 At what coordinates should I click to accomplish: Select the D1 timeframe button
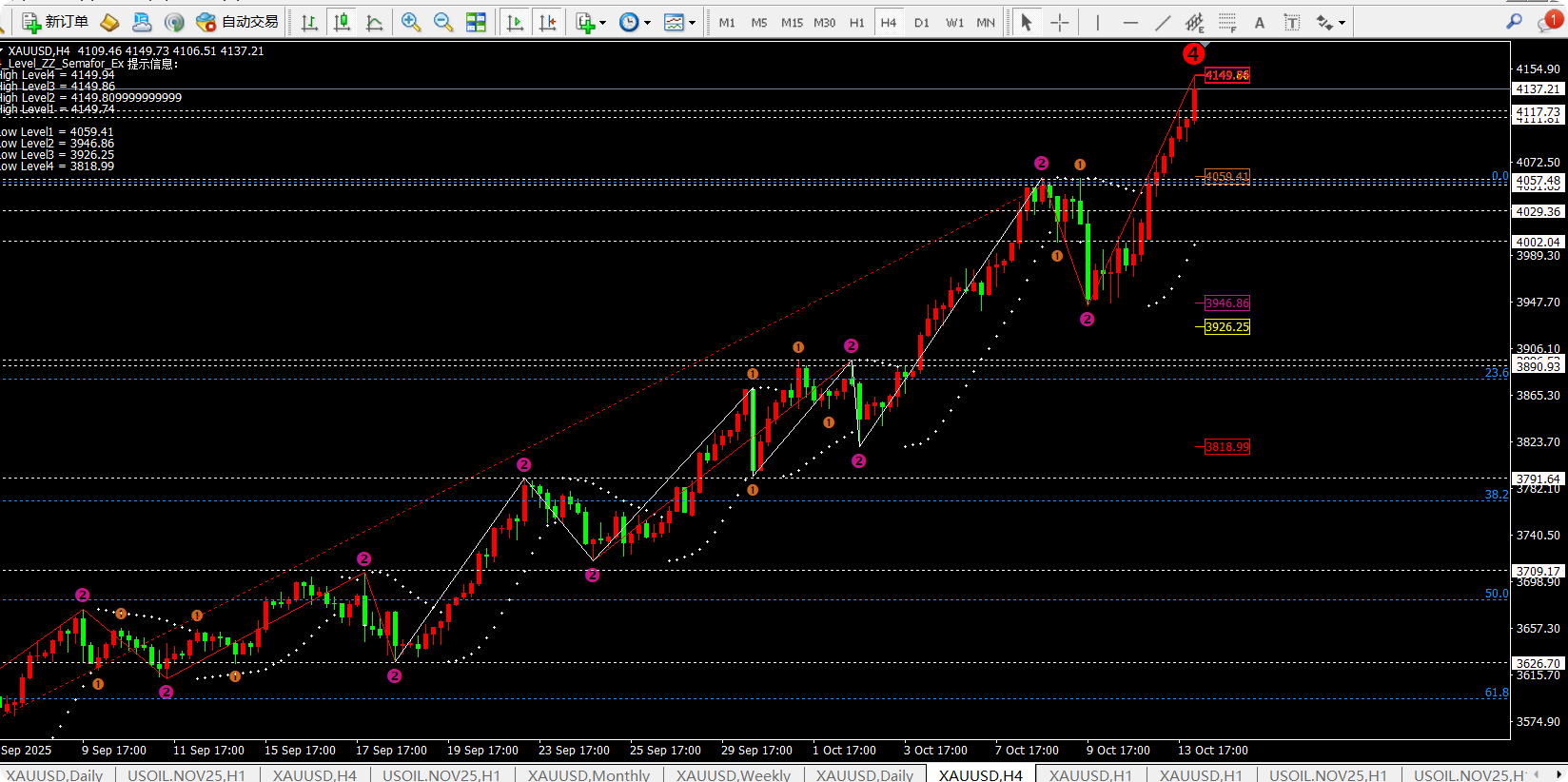coord(921,23)
